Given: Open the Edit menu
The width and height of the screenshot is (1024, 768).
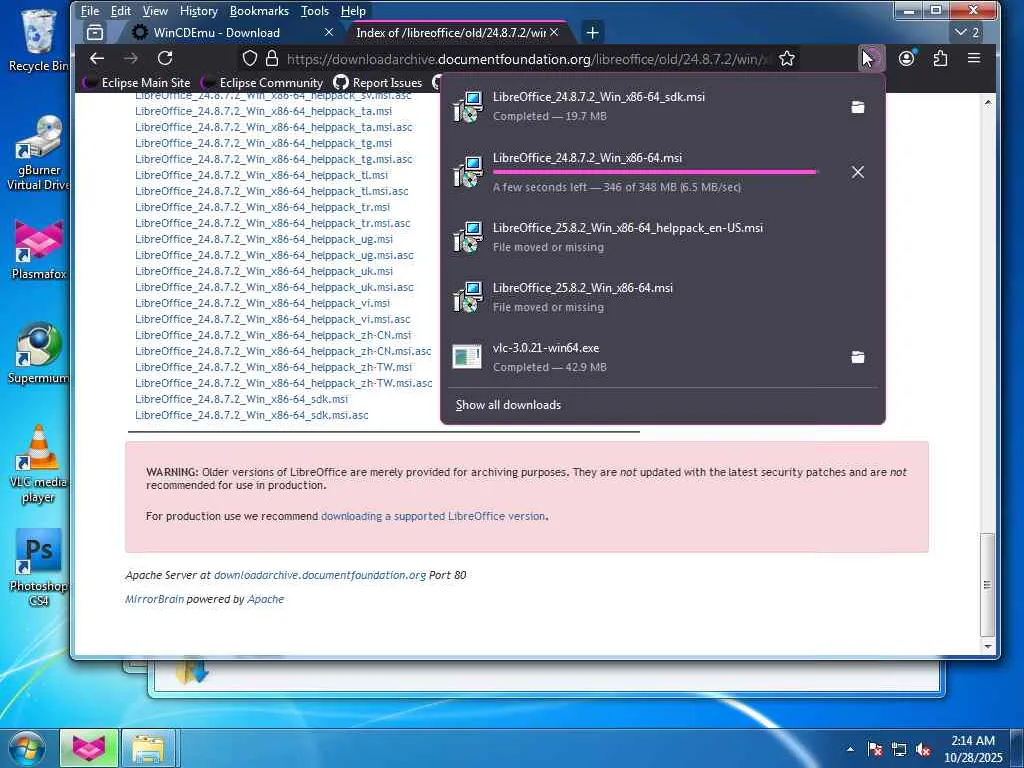Looking at the screenshot, I should pos(120,11).
